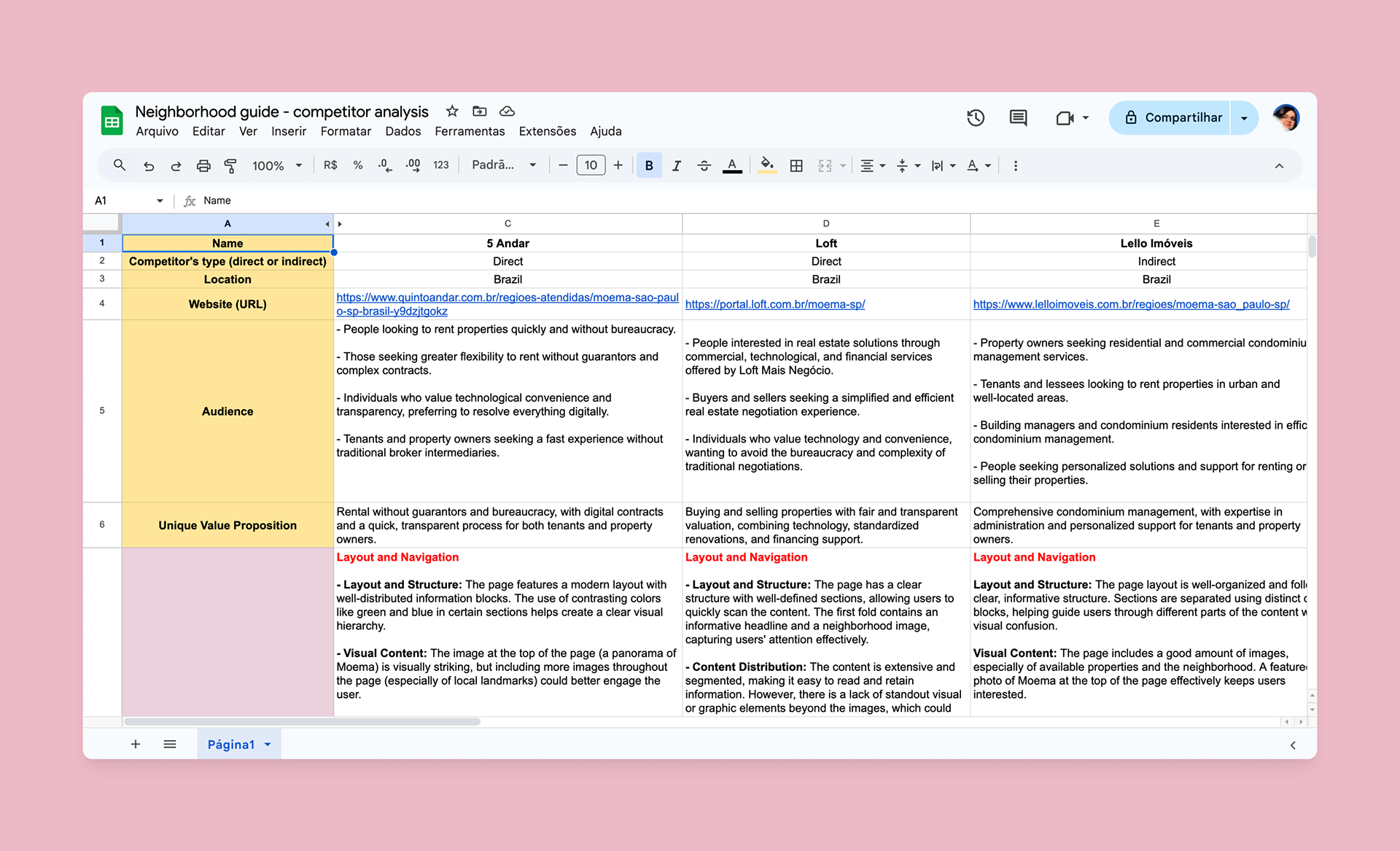The width and height of the screenshot is (1400, 851).
Task: Expand merge cells dropdown arrow
Action: pos(843,166)
